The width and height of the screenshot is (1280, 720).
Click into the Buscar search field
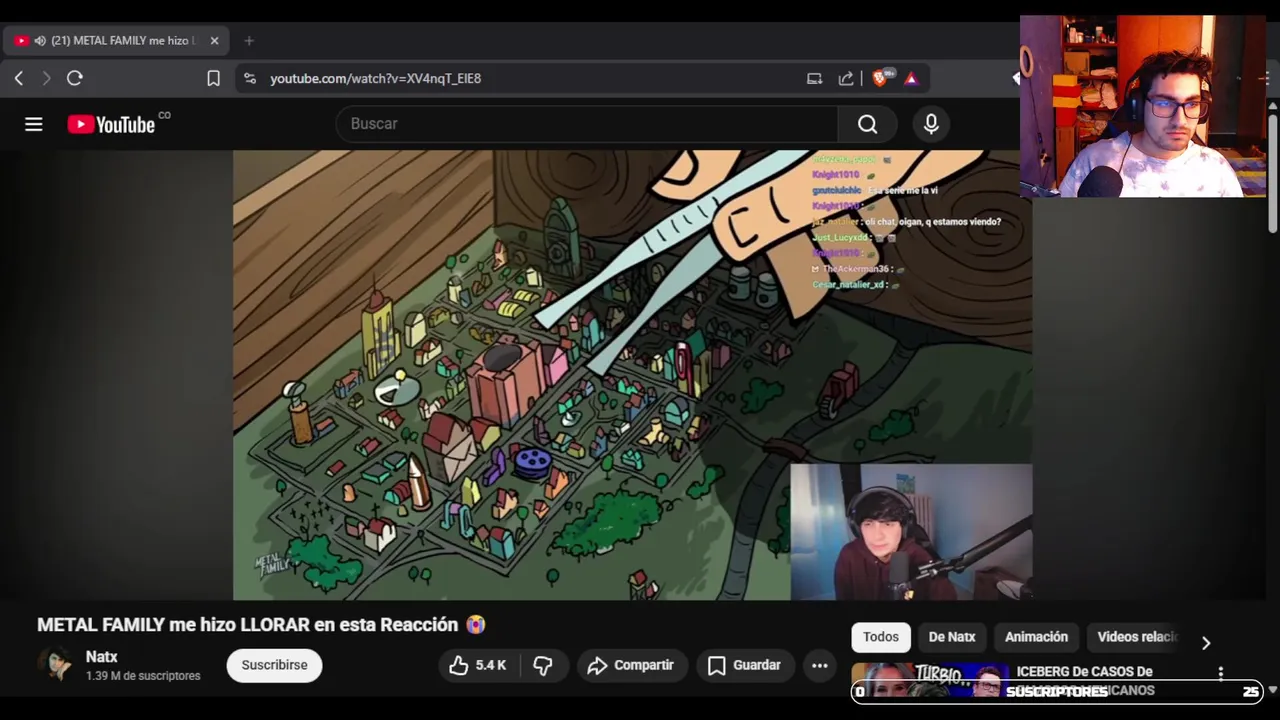click(x=587, y=124)
